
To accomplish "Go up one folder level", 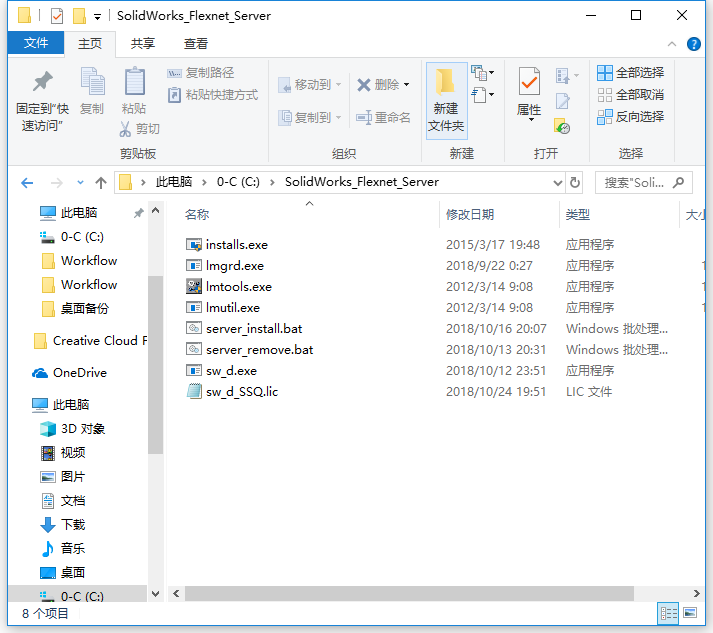I will [101, 183].
